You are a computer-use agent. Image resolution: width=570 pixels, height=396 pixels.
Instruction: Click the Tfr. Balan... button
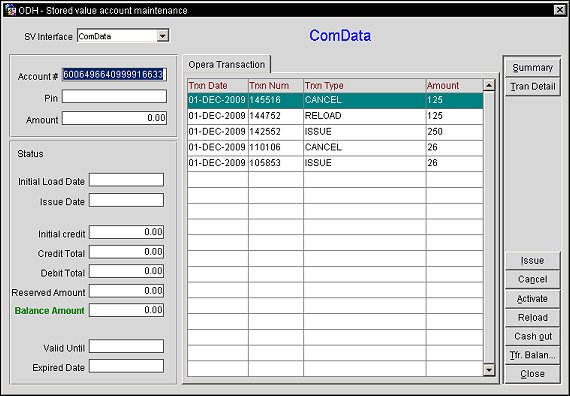[533, 355]
